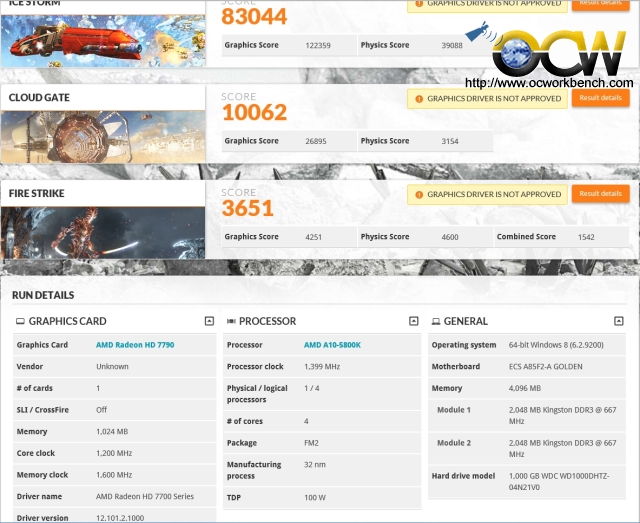The image size is (640, 523).
Task: Click the Cloud Gate warning icon
Action: pyautogui.click(x=419, y=99)
